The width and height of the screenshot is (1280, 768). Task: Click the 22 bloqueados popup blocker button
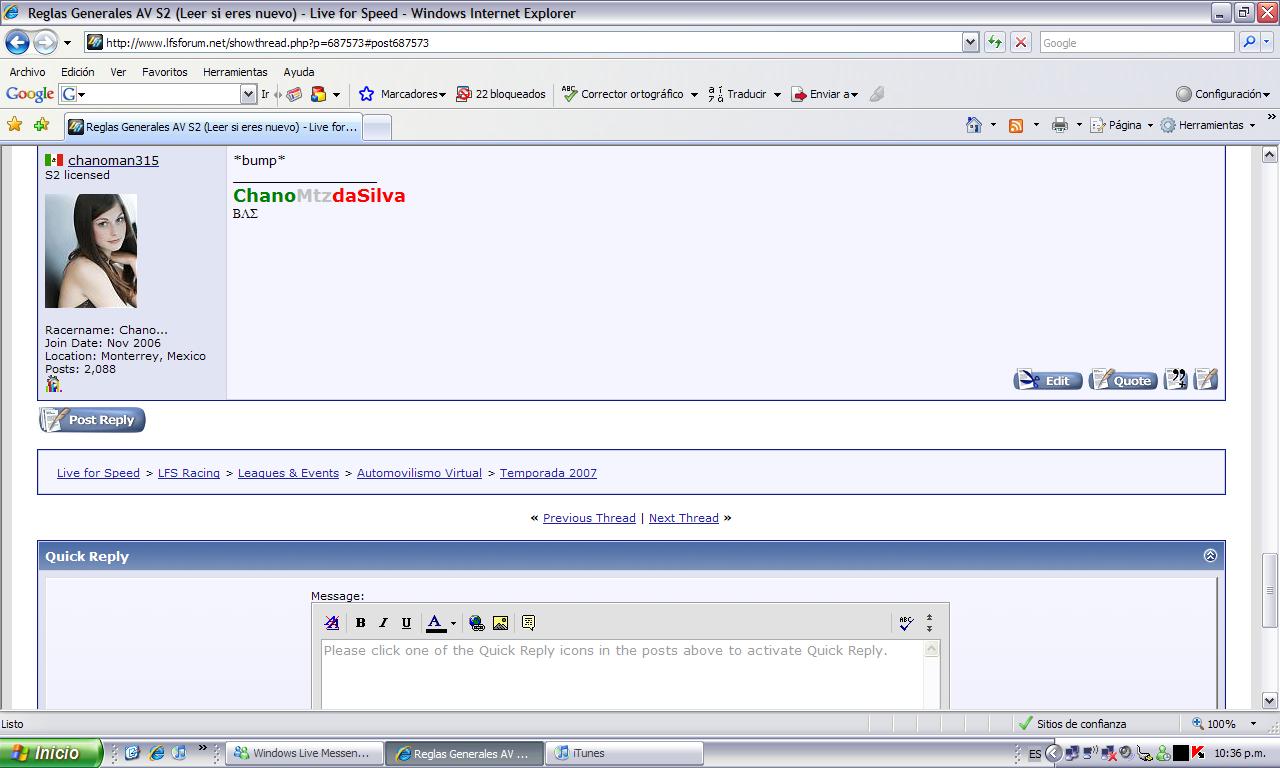pyautogui.click(x=501, y=94)
